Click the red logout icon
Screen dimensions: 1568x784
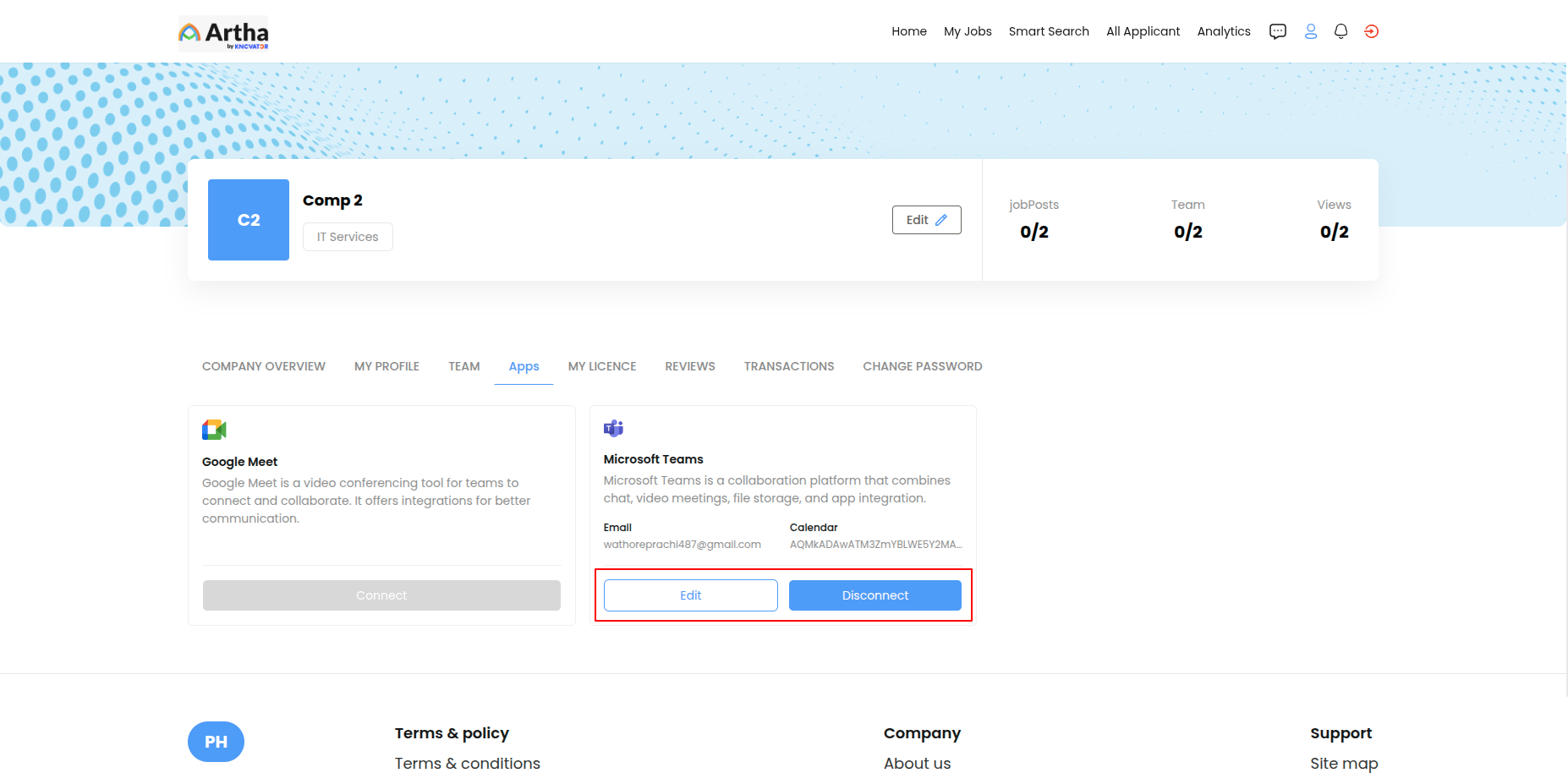coord(1371,31)
